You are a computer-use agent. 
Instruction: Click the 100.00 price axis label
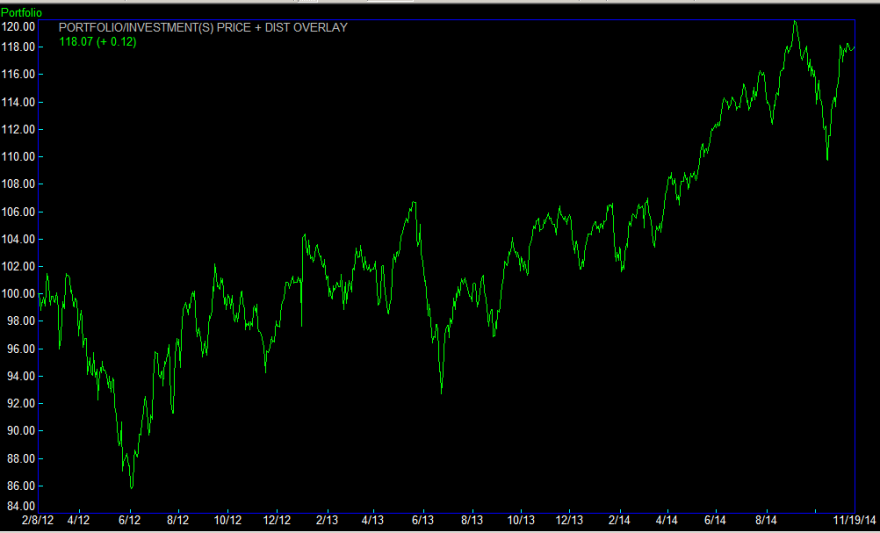pyautogui.click(x=18, y=294)
